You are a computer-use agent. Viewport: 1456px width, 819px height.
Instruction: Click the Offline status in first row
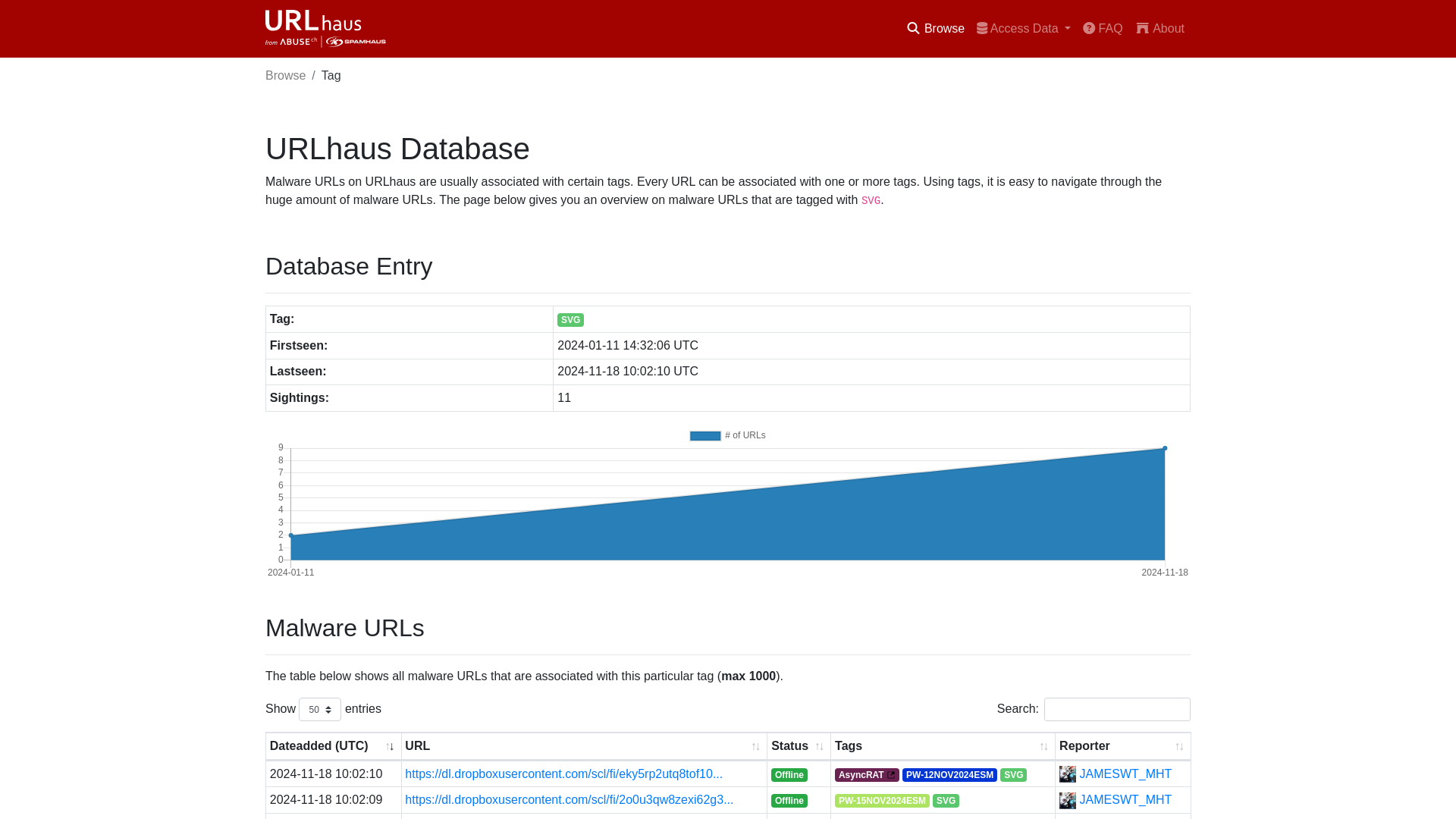pyautogui.click(x=789, y=775)
